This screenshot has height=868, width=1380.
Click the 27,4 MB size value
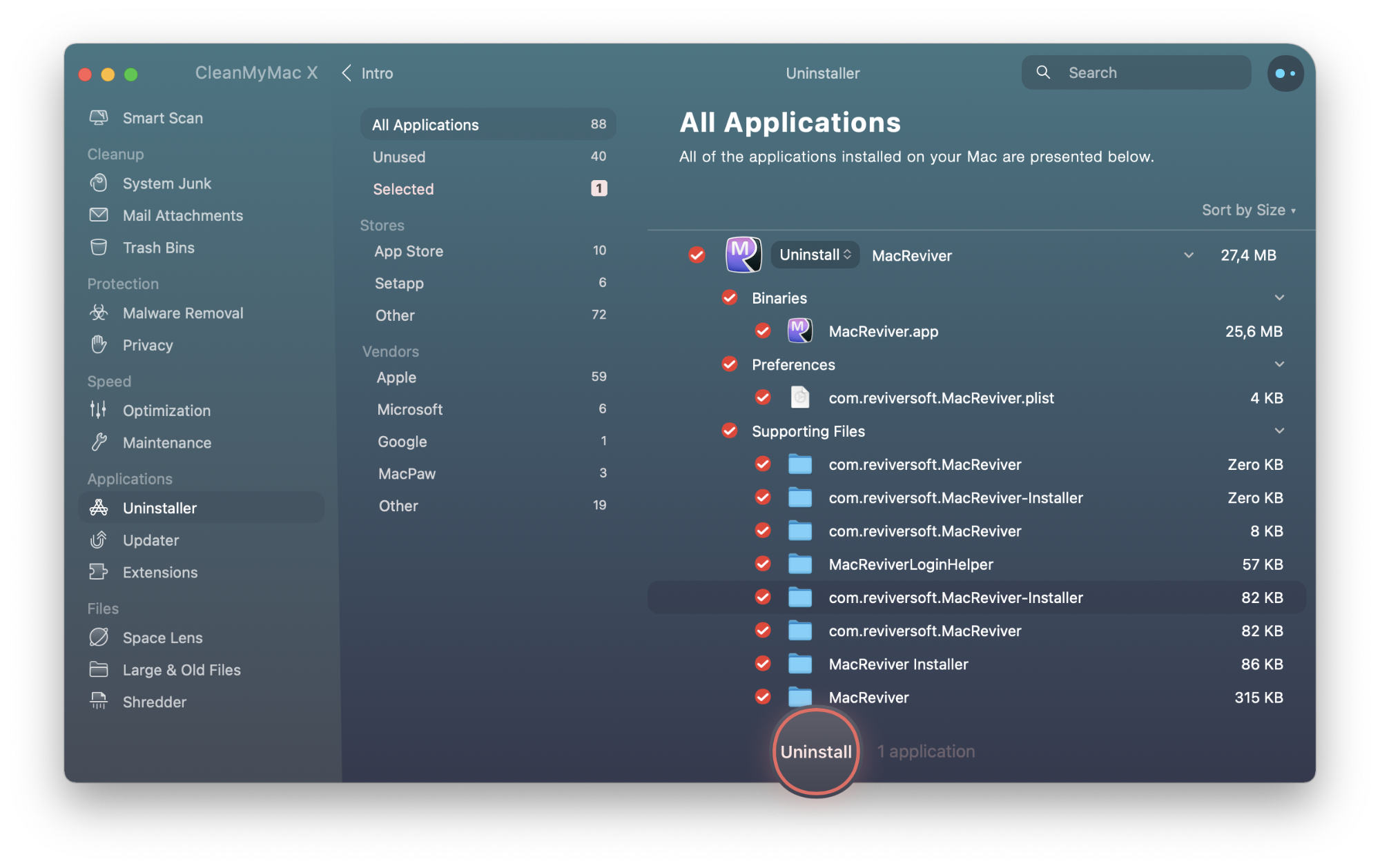pyautogui.click(x=1248, y=255)
